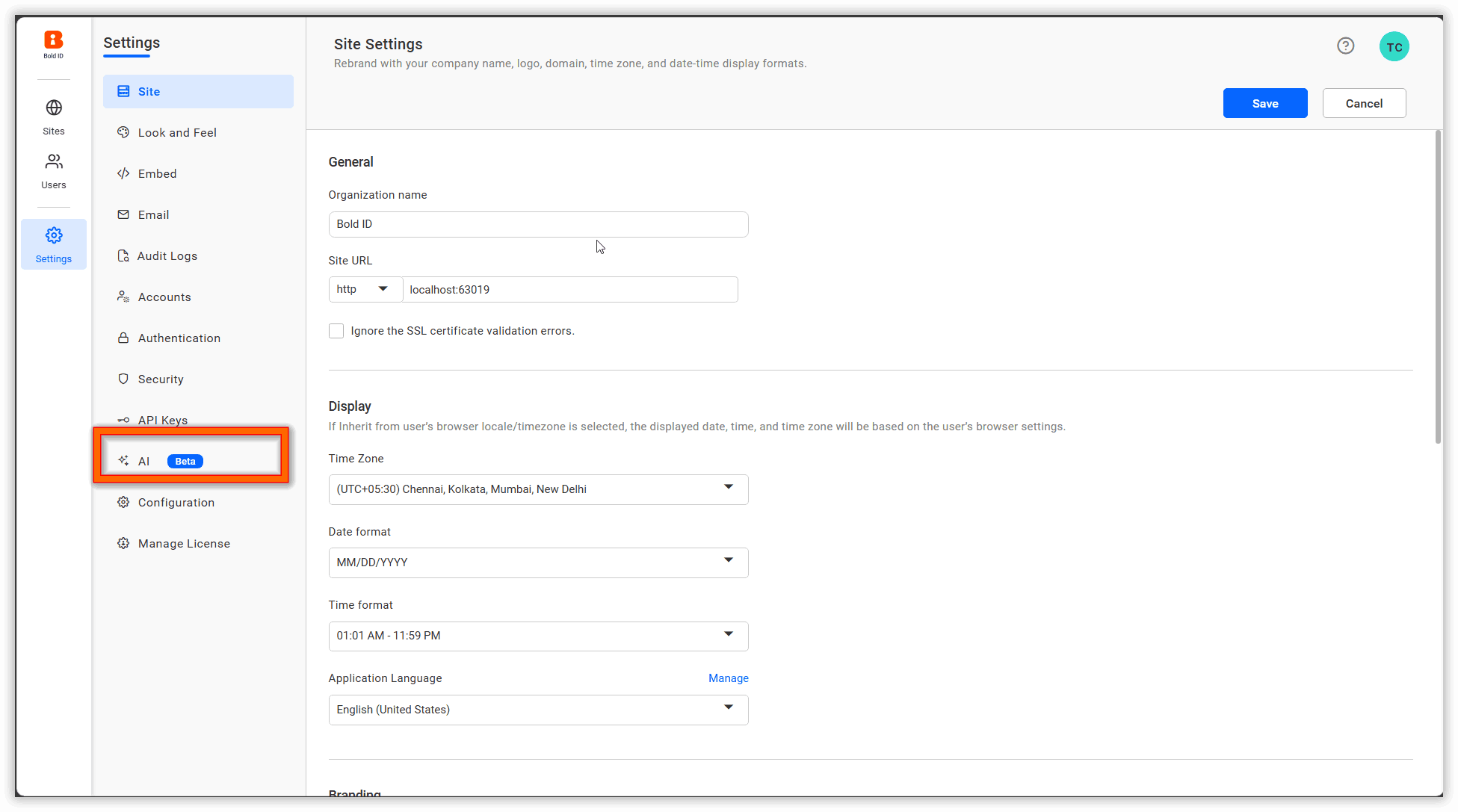Open the Sites globe icon
Screen dimensions: 1458x812
[54, 108]
